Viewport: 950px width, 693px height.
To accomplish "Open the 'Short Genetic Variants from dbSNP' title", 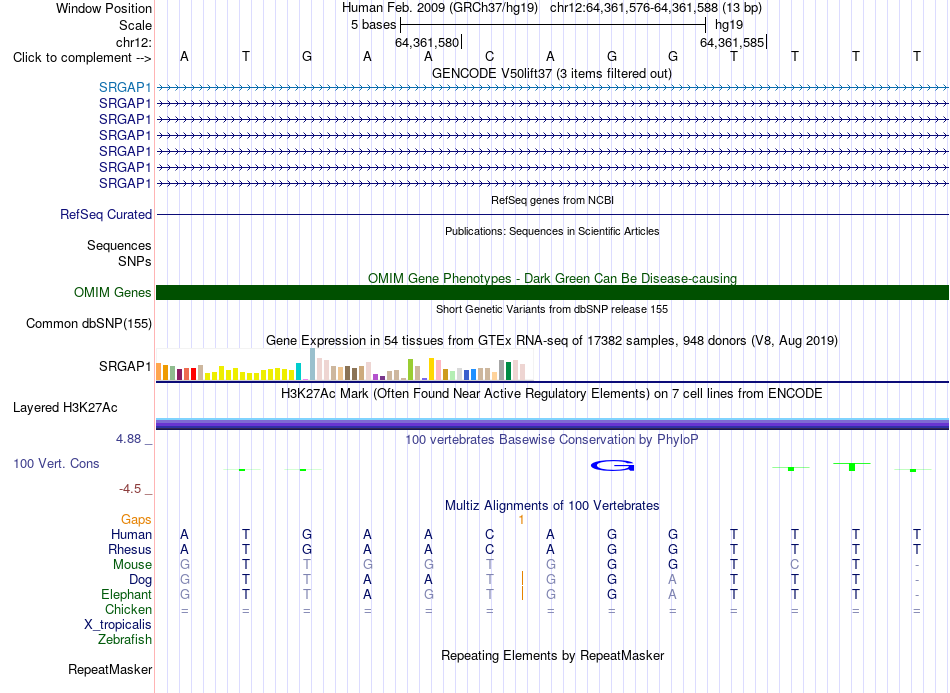I will [x=552, y=310].
